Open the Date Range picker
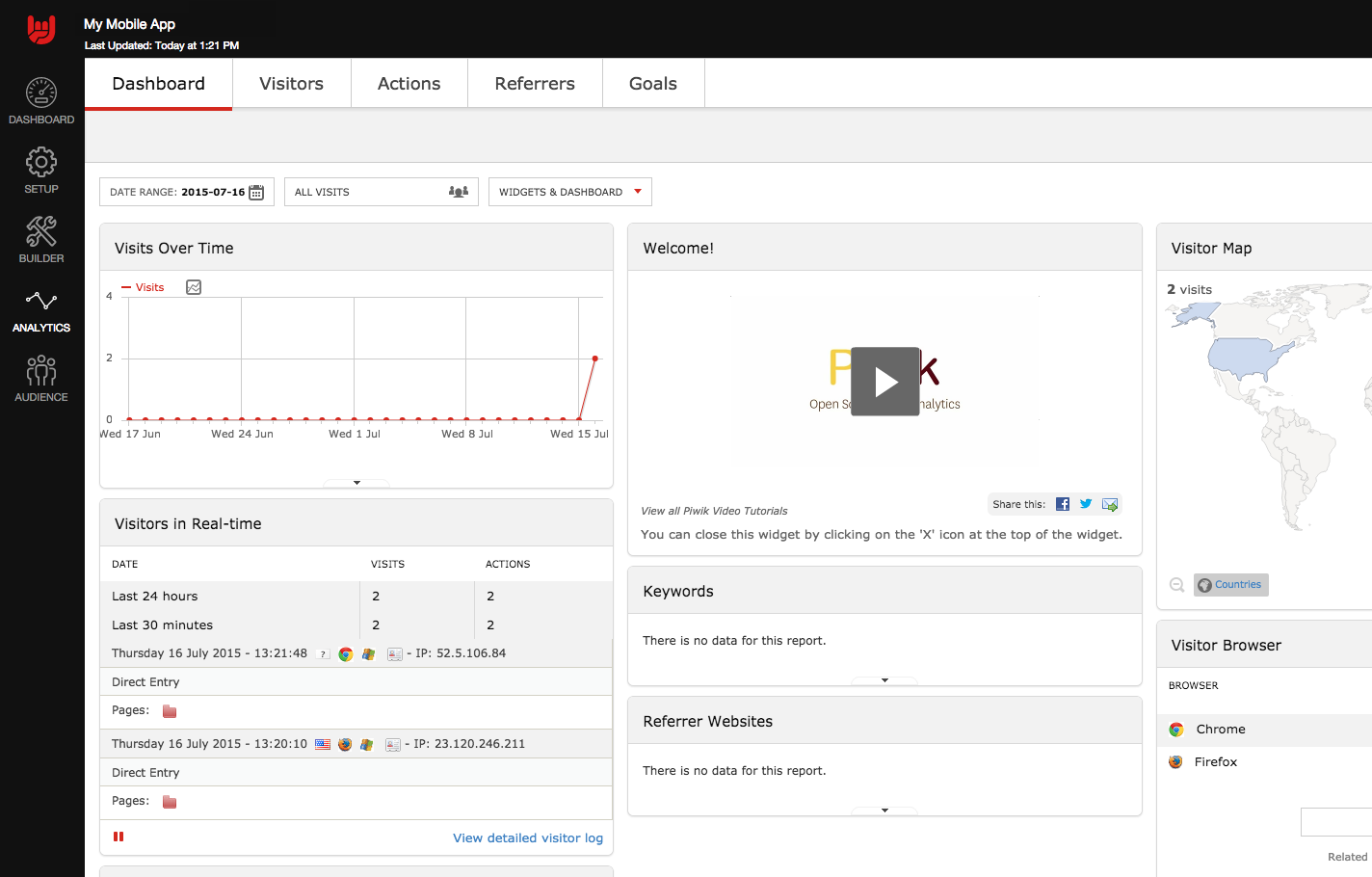Image resolution: width=1372 pixels, height=877 pixels. (186, 192)
